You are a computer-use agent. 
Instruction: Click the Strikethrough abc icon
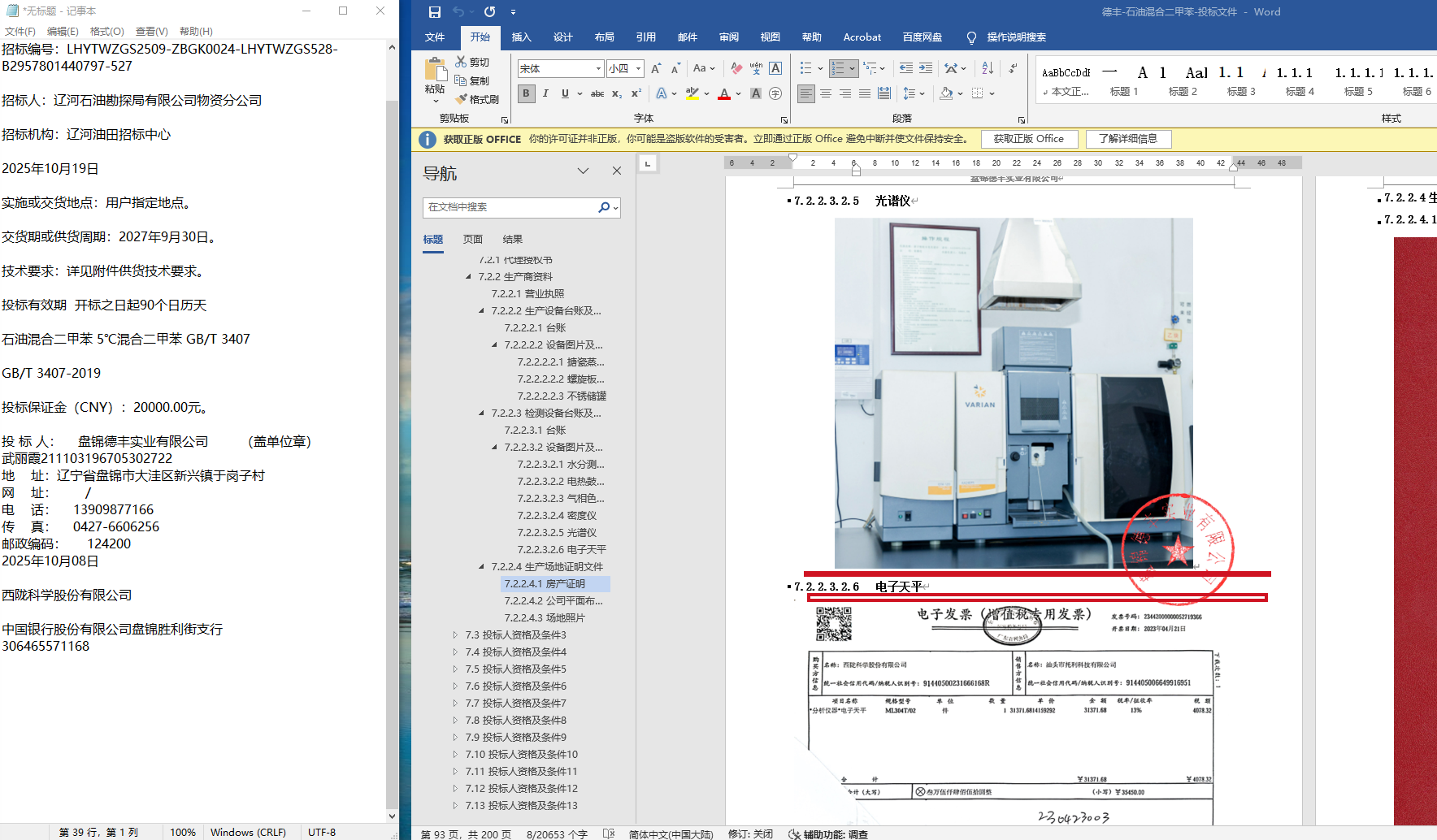(597, 93)
